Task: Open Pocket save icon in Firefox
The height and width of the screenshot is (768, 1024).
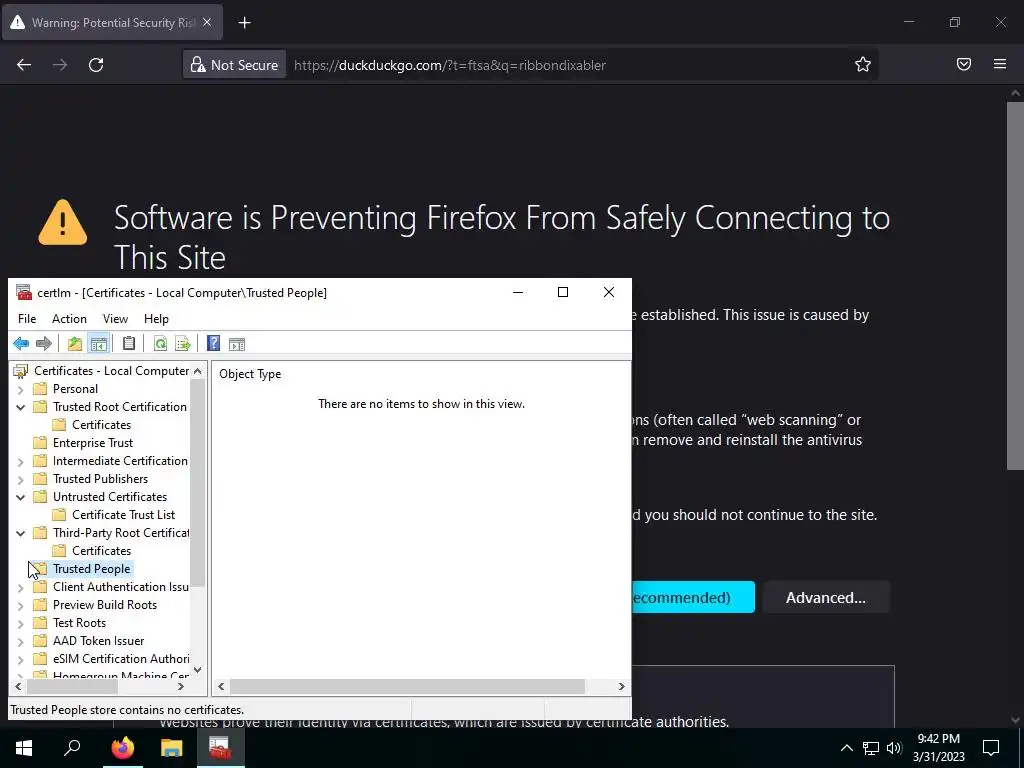Action: [x=964, y=64]
